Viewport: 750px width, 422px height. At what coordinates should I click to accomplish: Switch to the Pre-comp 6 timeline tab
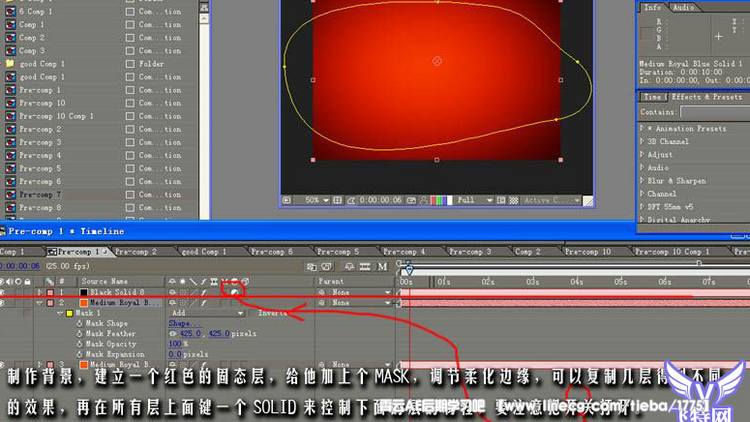point(272,252)
